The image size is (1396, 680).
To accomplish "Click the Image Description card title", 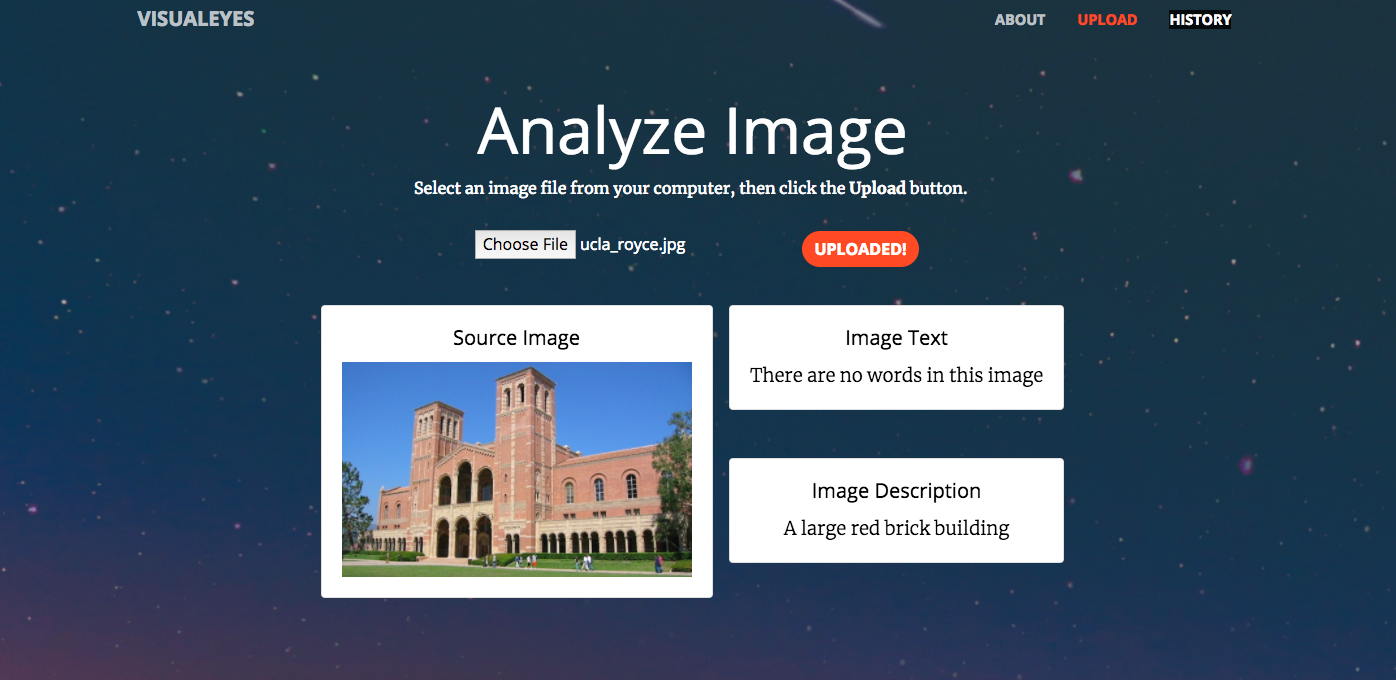I will (x=896, y=491).
